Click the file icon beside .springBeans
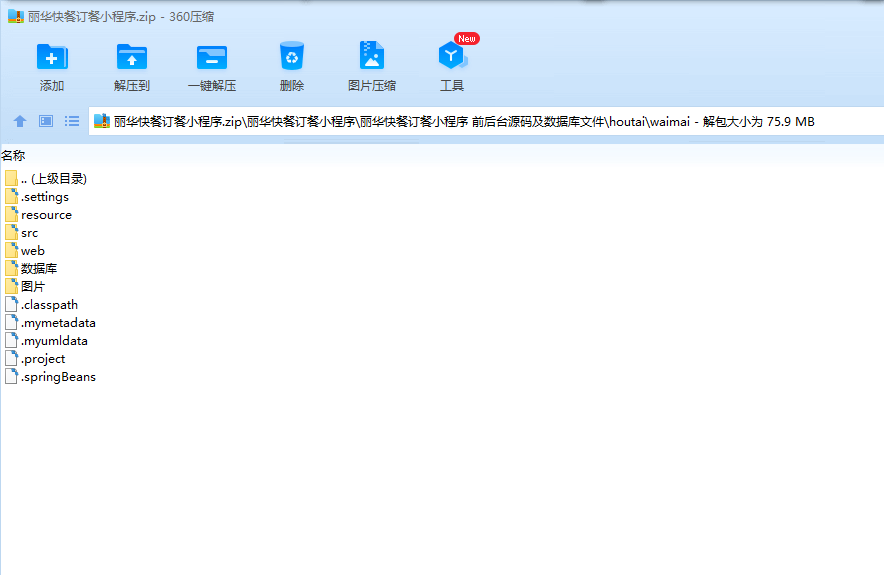This screenshot has height=575, width=884. [x=11, y=377]
